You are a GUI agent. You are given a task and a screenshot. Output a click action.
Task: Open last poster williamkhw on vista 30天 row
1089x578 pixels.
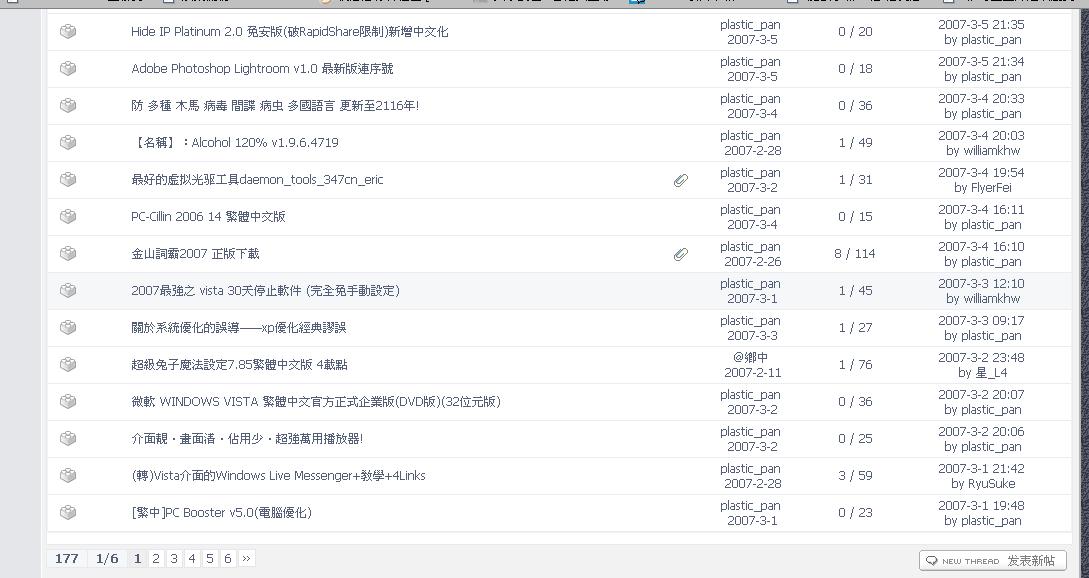(x=991, y=299)
